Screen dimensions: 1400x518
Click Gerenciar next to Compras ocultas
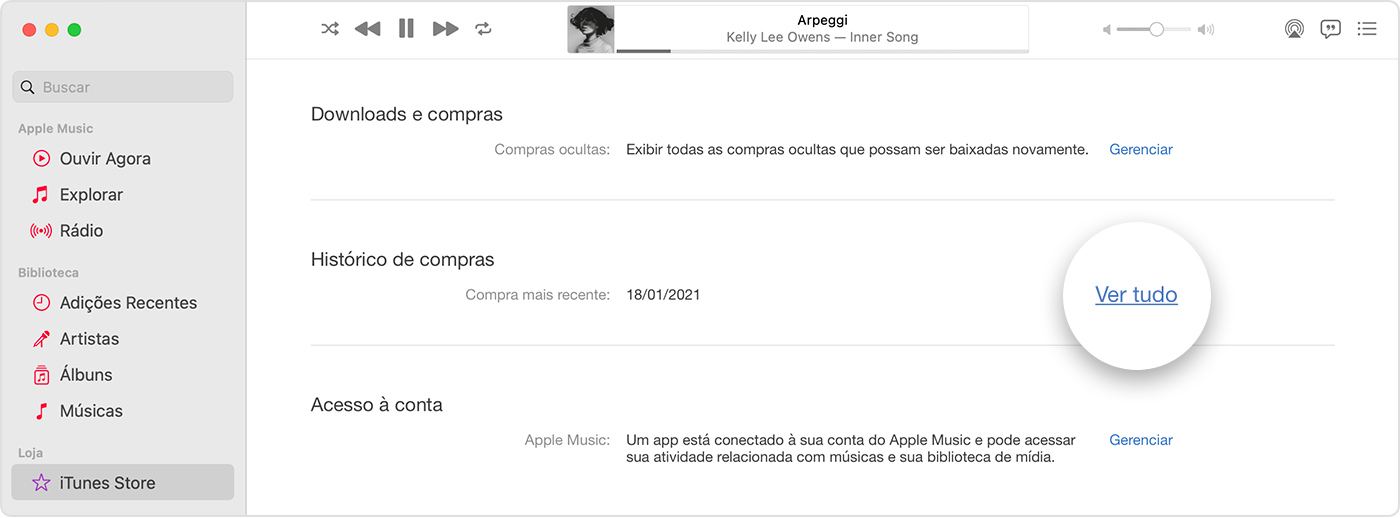click(1141, 149)
